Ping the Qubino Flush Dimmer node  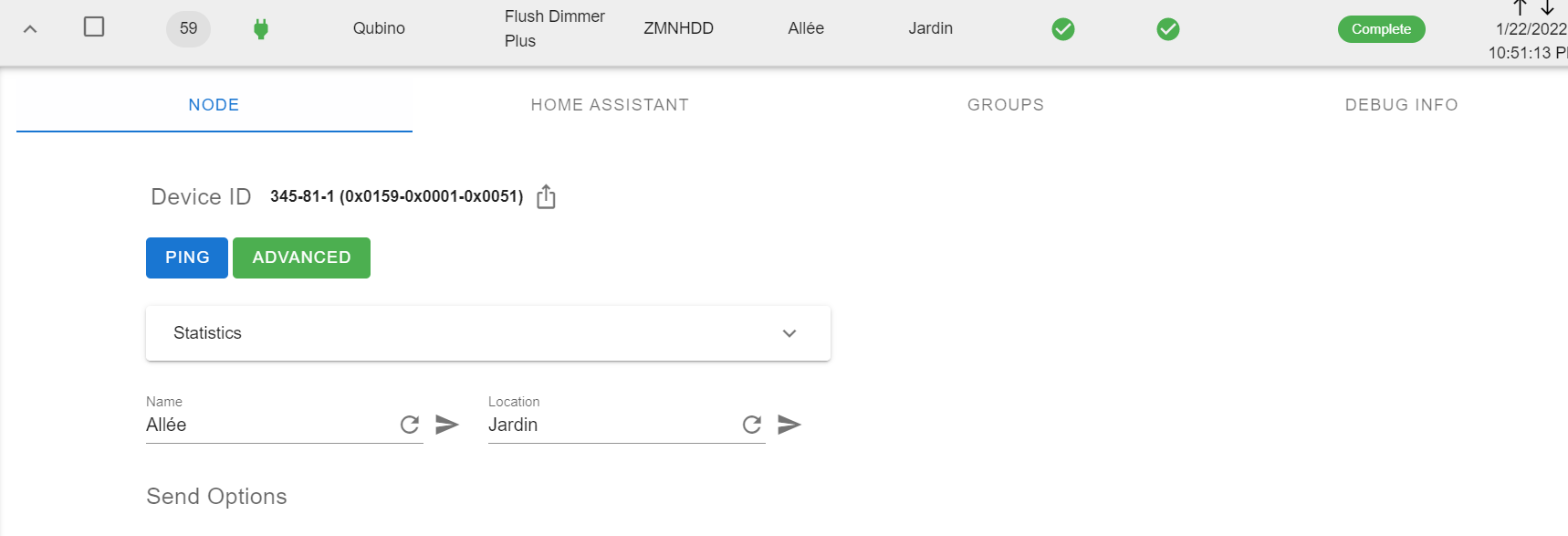point(186,257)
